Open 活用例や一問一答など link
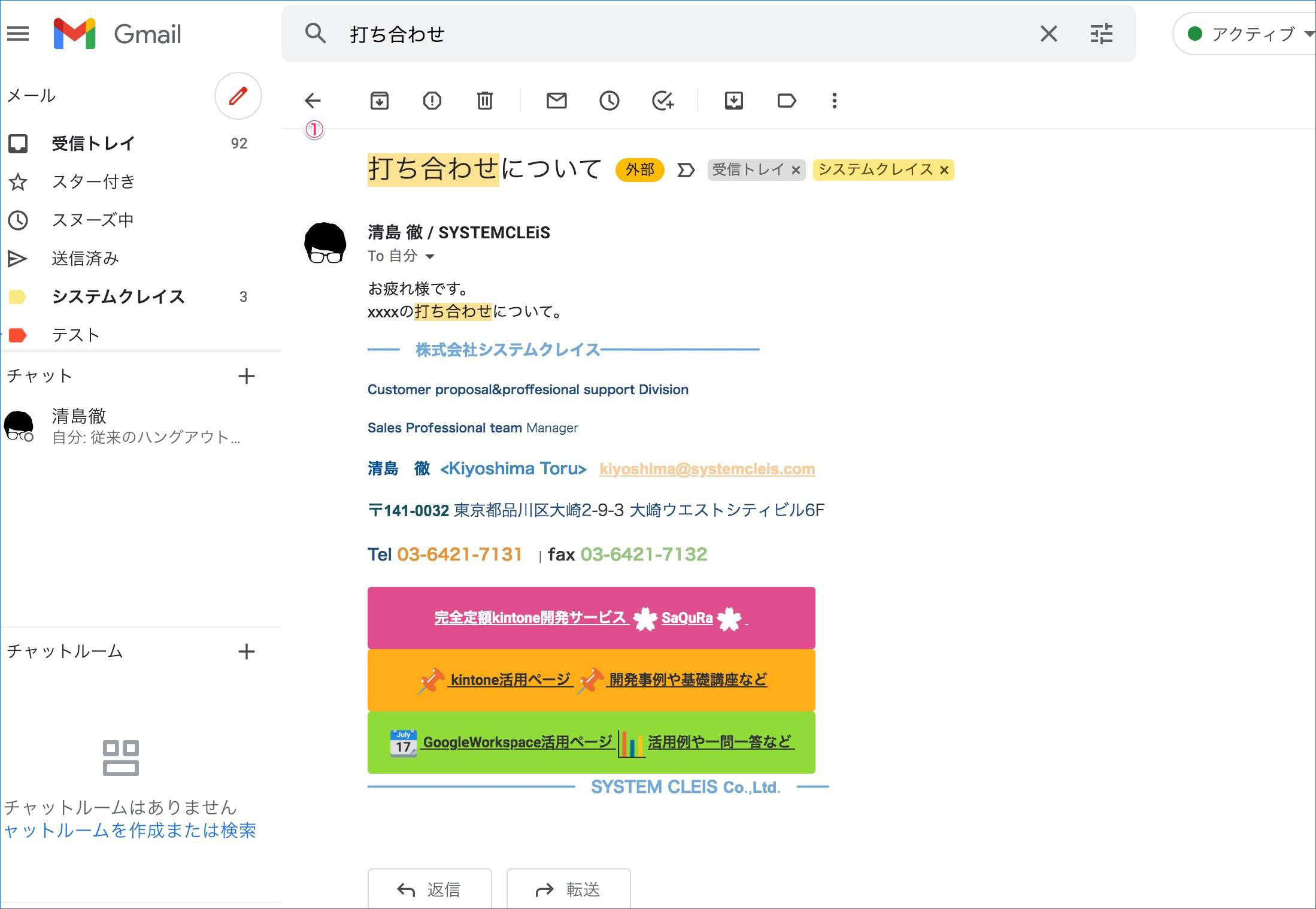Image resolution: width=1316 pixels, height=909 pixels. tap(720, 743)
